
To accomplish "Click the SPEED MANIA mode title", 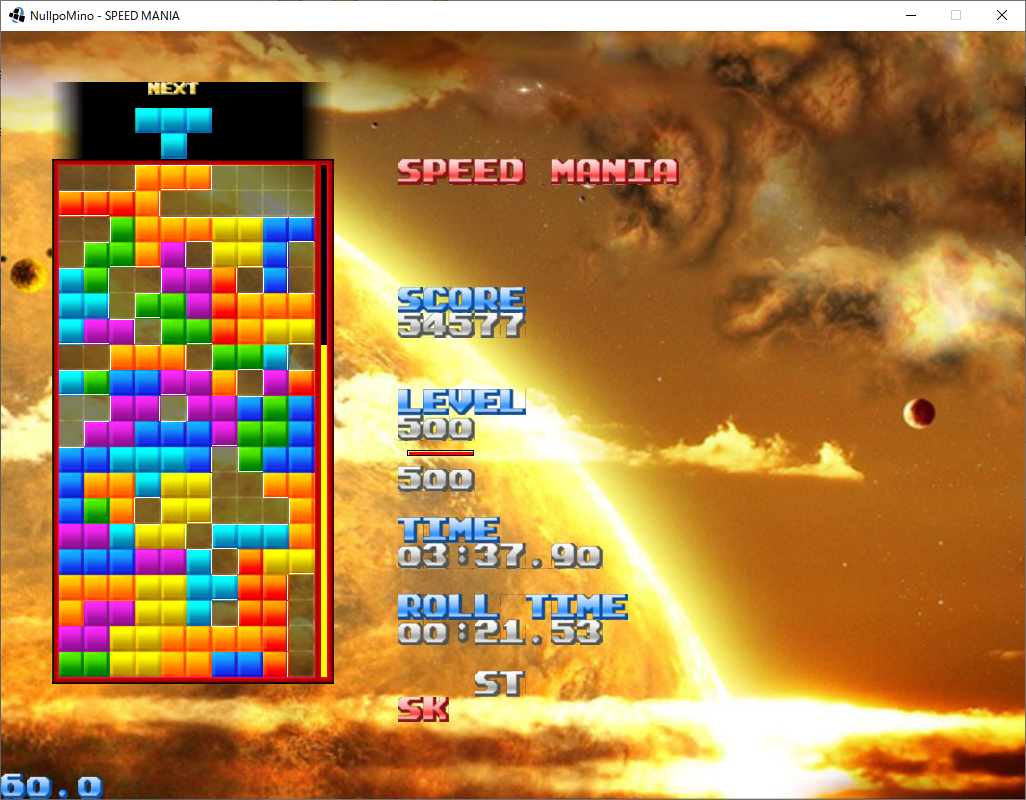I will [x=538, y=171].
